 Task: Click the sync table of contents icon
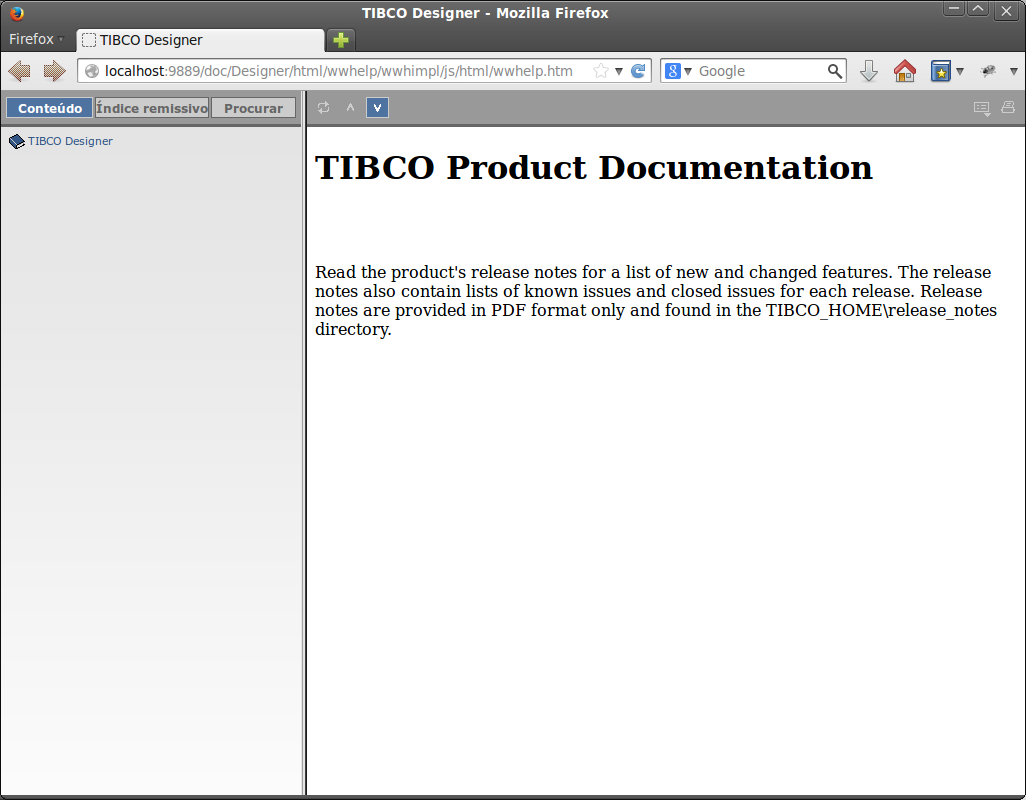(323, 108)
